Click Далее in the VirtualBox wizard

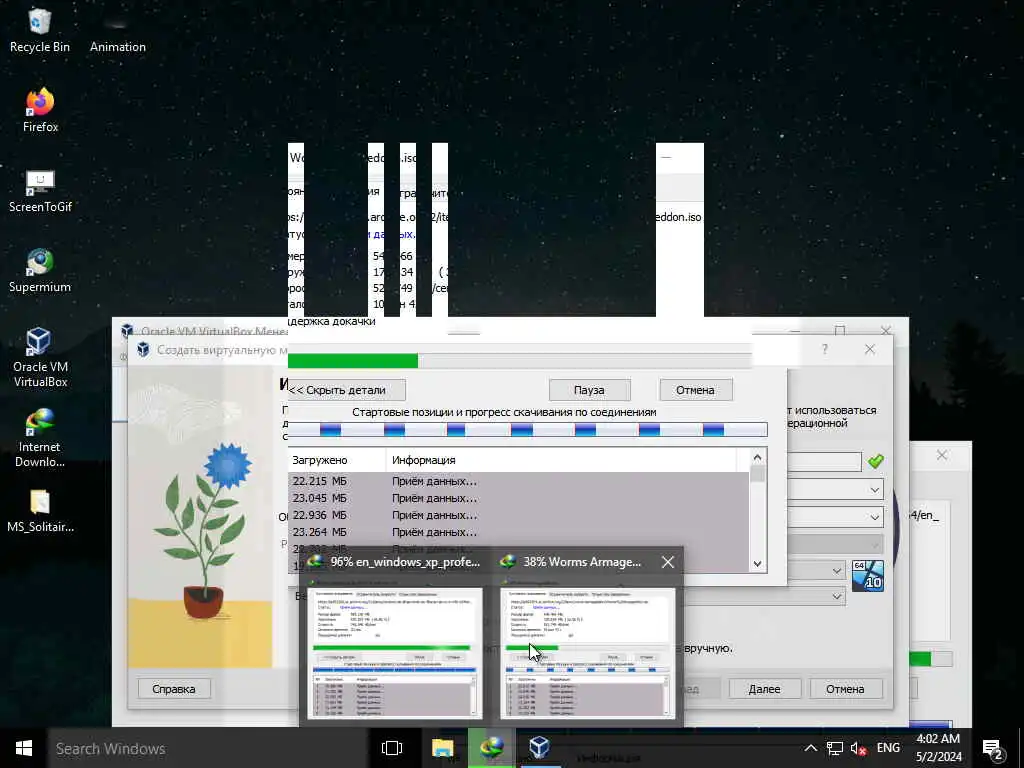764,688
